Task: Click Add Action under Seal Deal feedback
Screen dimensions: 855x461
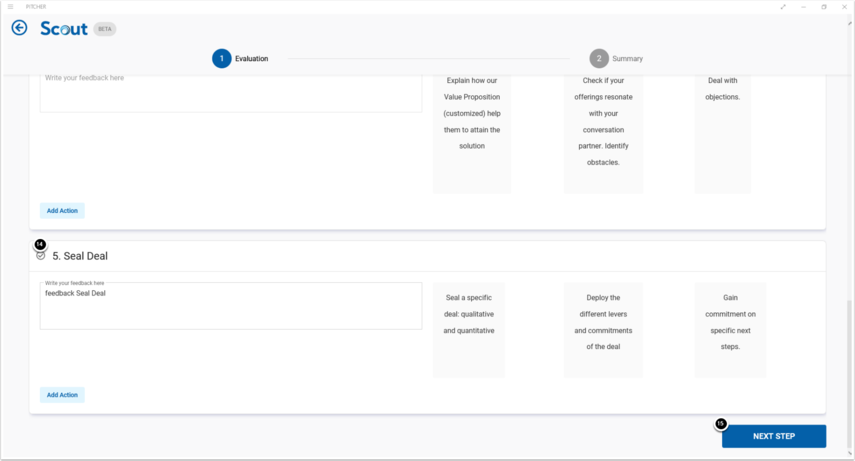Action: pos(62,395)
